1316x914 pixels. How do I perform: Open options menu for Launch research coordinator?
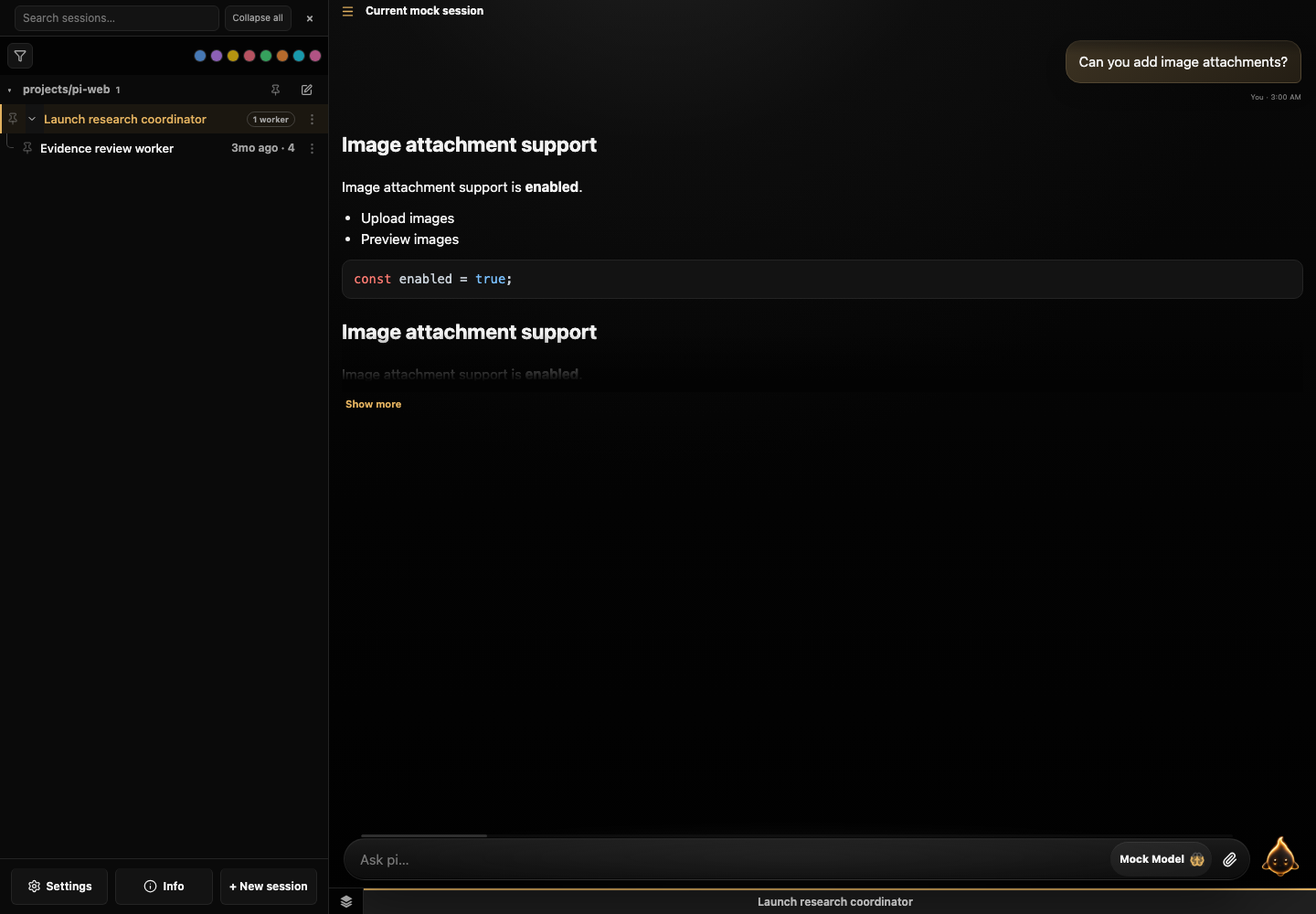312,120
